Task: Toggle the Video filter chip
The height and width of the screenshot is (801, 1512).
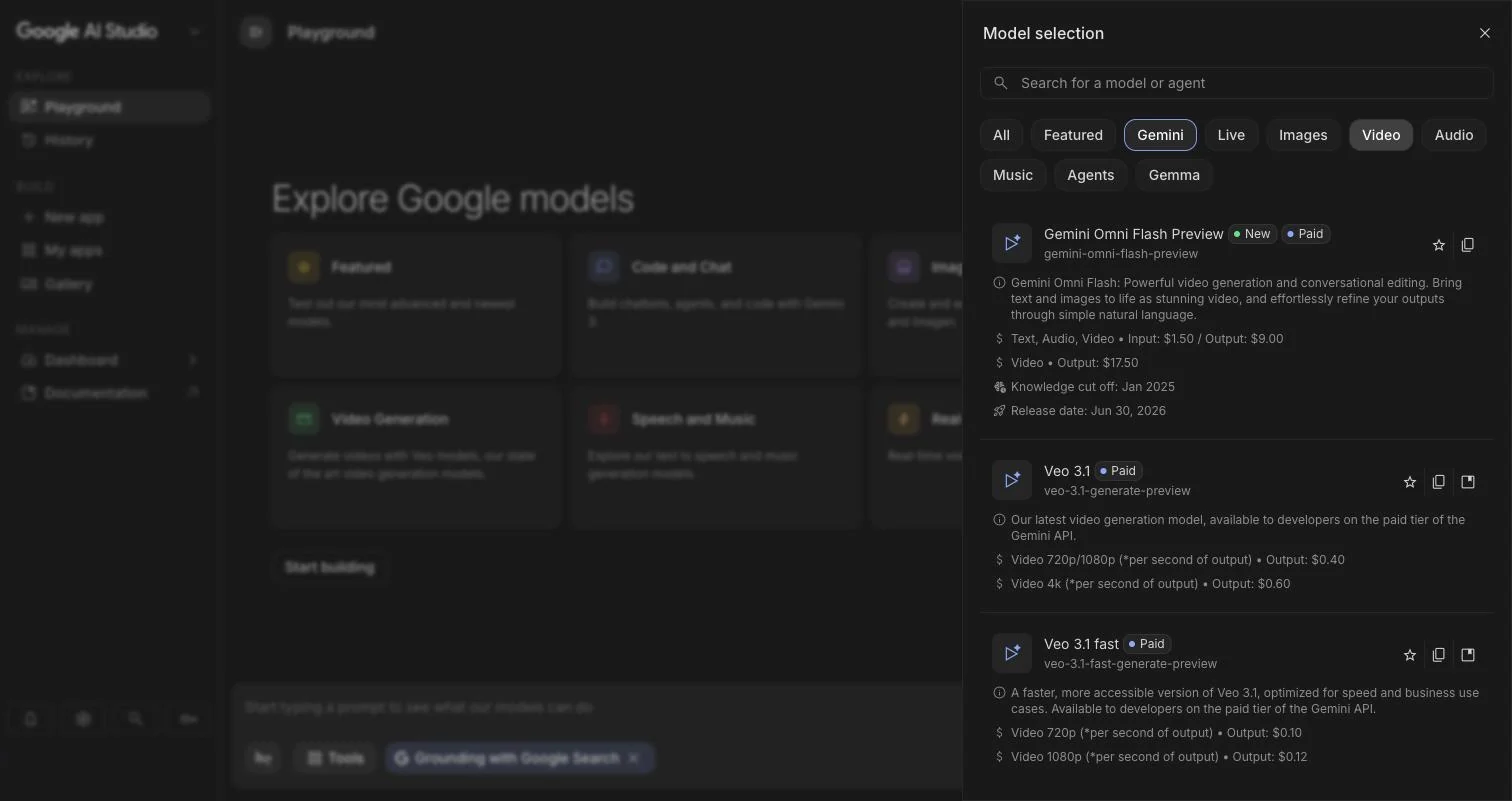Action: pos(1381,135)
